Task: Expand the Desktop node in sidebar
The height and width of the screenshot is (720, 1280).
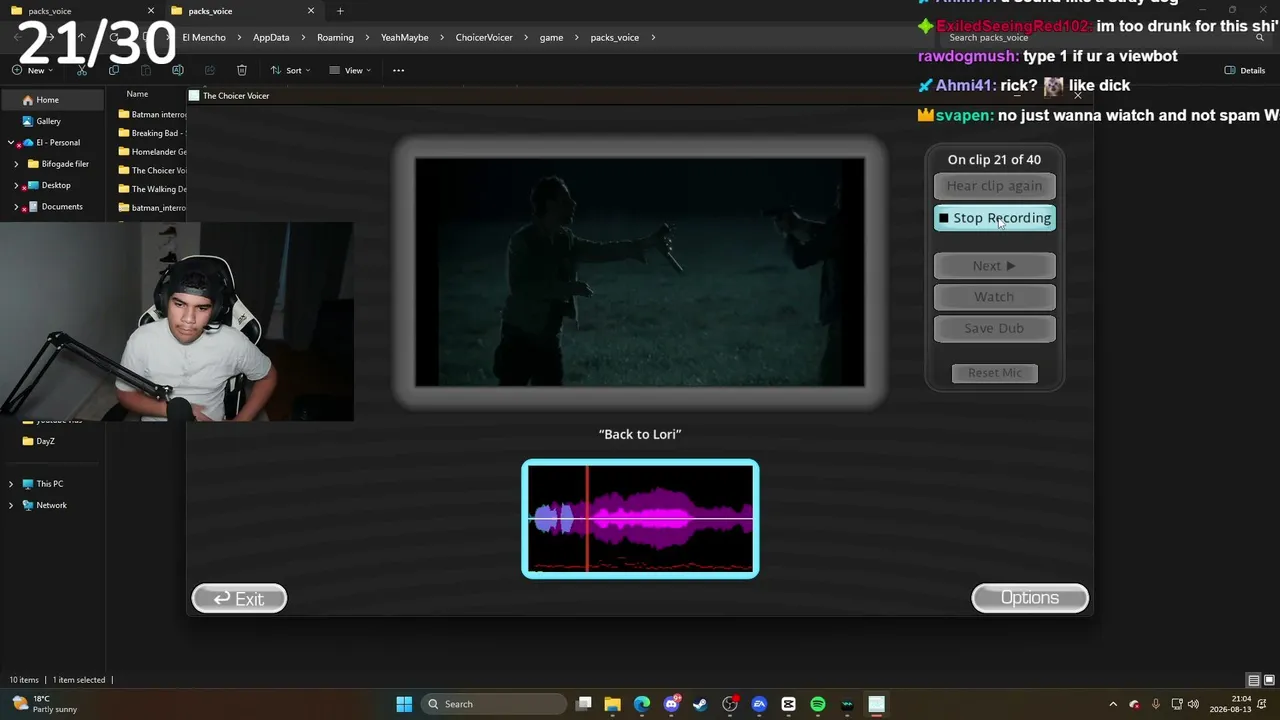Action: pos(16,185)
